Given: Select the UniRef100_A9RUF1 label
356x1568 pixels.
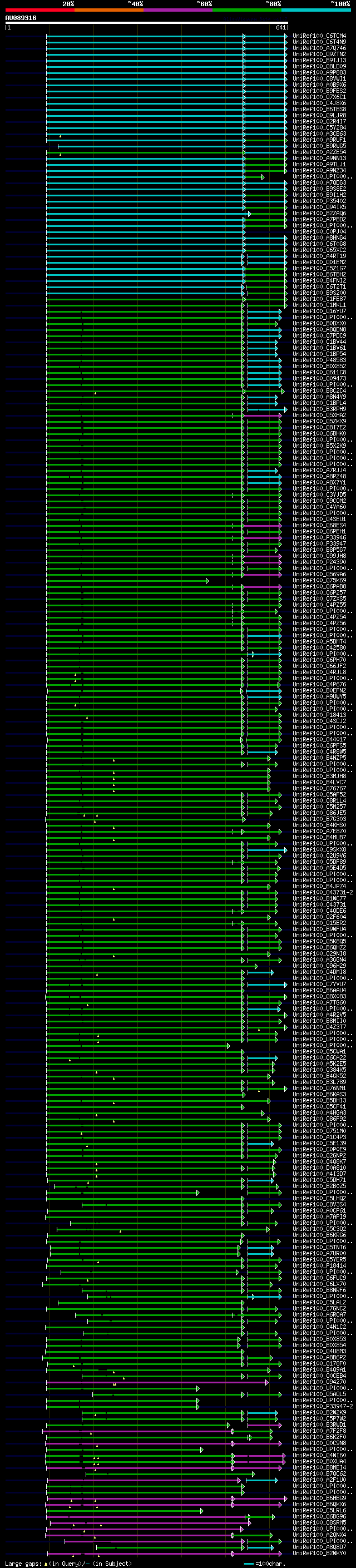Looking at the screenshot, I should (x=319, y=140).
